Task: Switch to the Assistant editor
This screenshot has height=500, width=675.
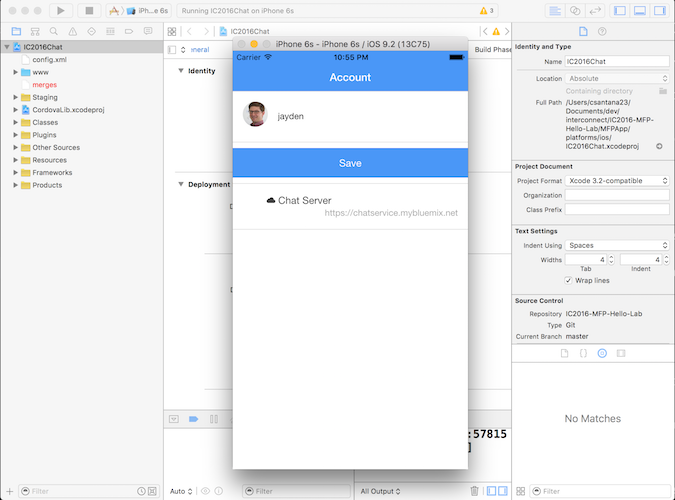Action: 575,11
